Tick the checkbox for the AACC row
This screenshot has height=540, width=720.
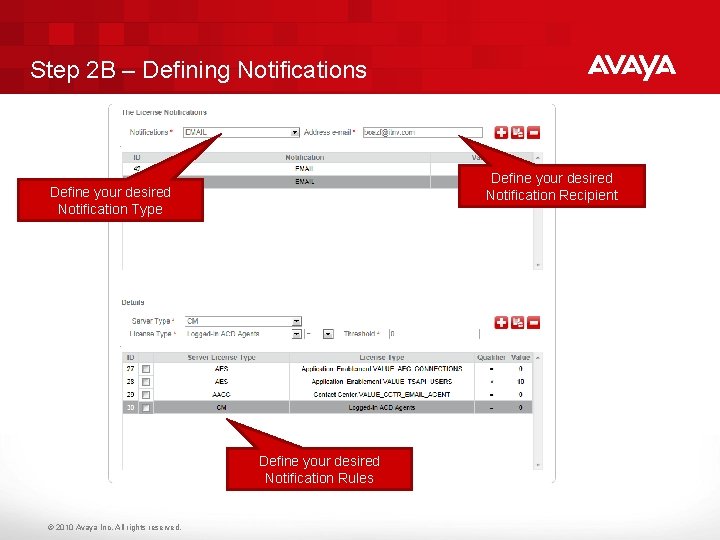(146, 394)
